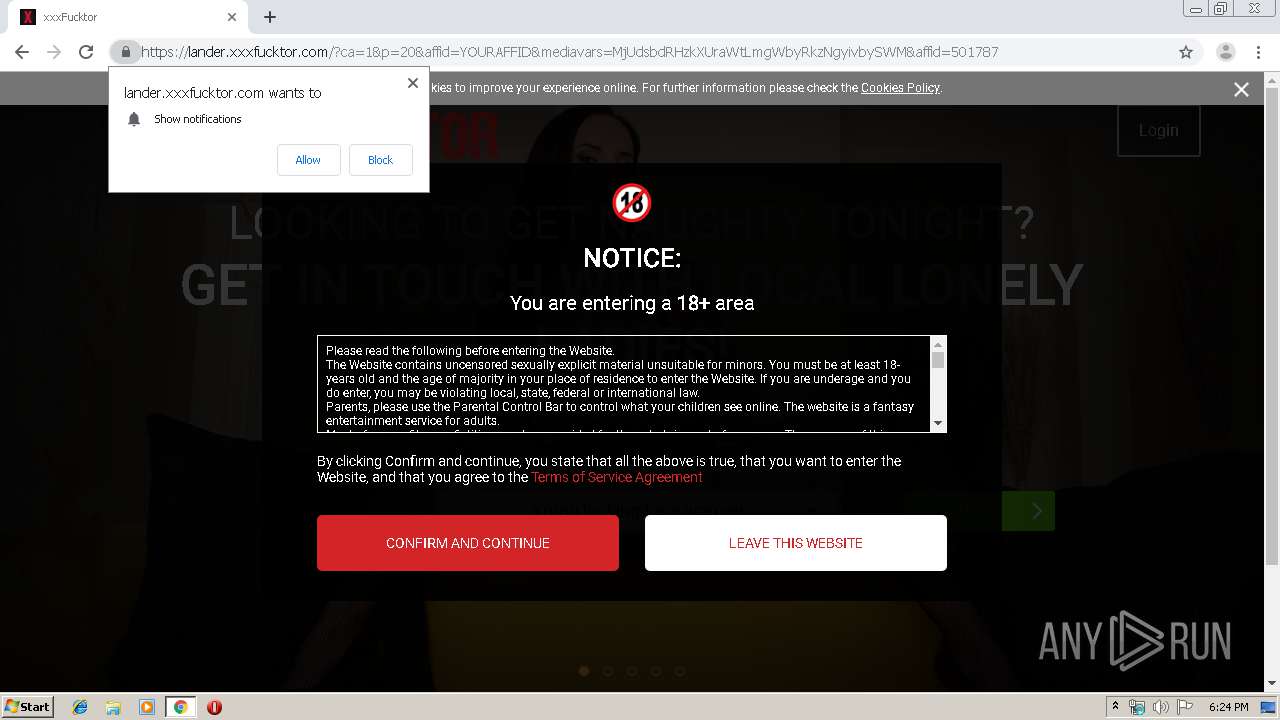Reload the page with refresh icon
The image size is (1280, 720).
click(86, 52)
